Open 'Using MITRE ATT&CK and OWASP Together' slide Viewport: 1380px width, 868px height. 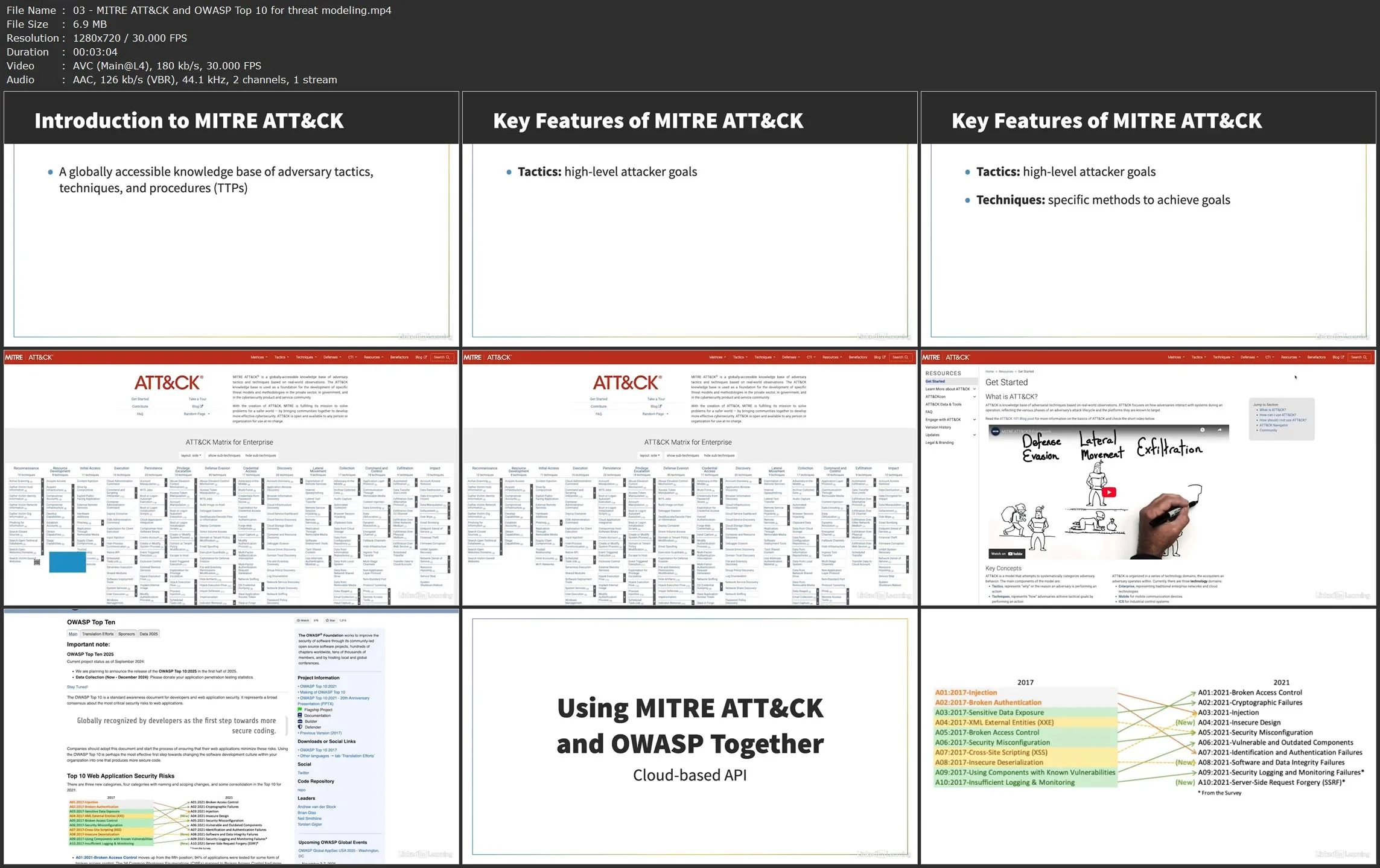tap(690, 736)
